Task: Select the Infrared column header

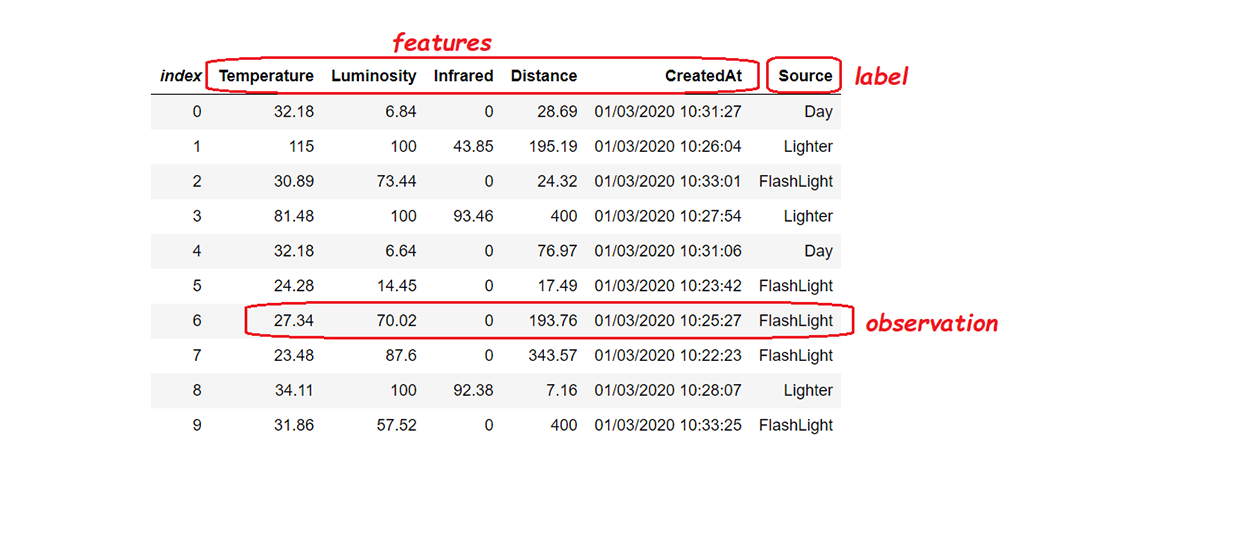Action: pyautogui.click(x=463, y=76)
